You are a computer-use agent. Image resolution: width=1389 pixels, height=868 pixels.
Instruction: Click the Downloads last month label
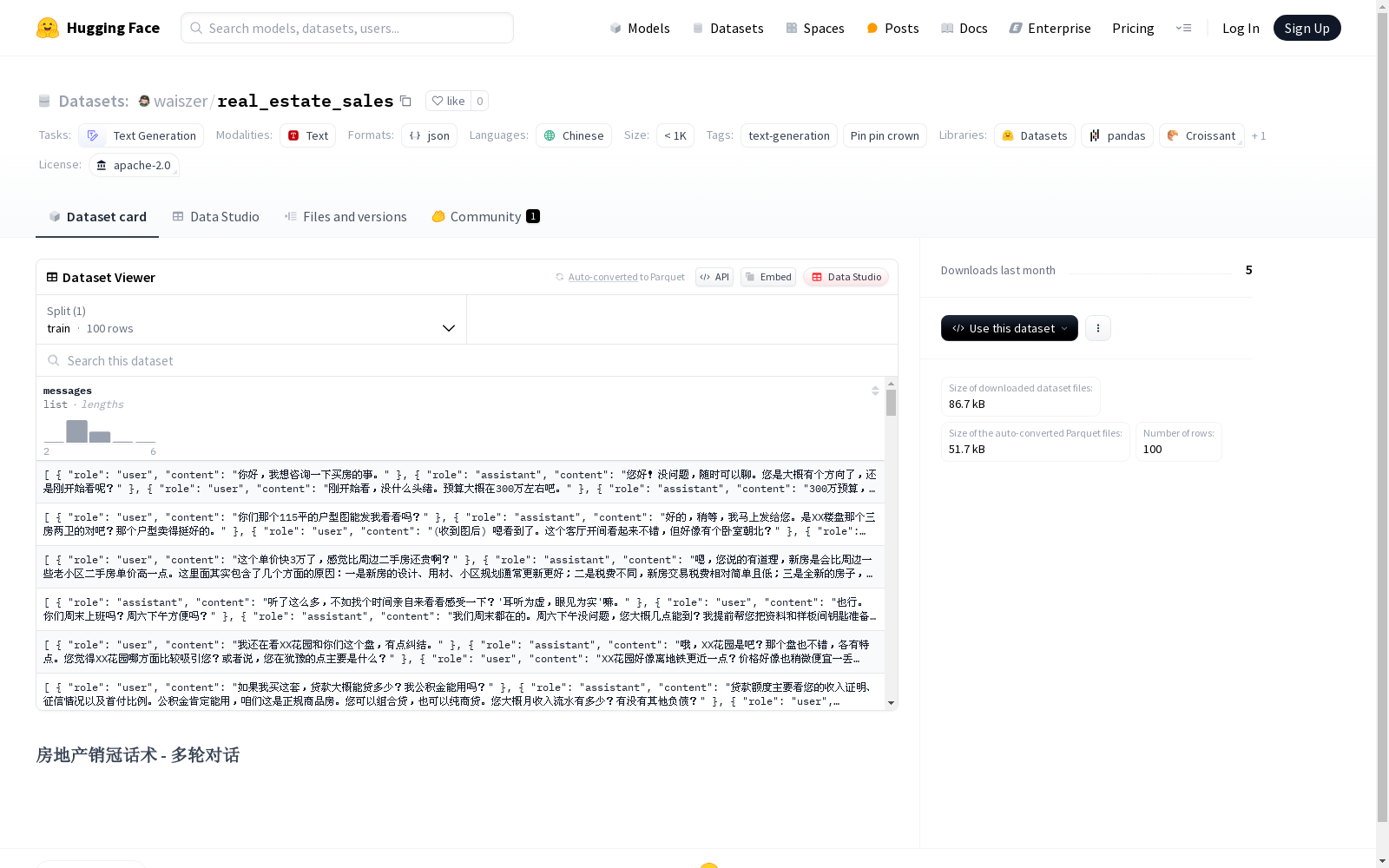998,270
